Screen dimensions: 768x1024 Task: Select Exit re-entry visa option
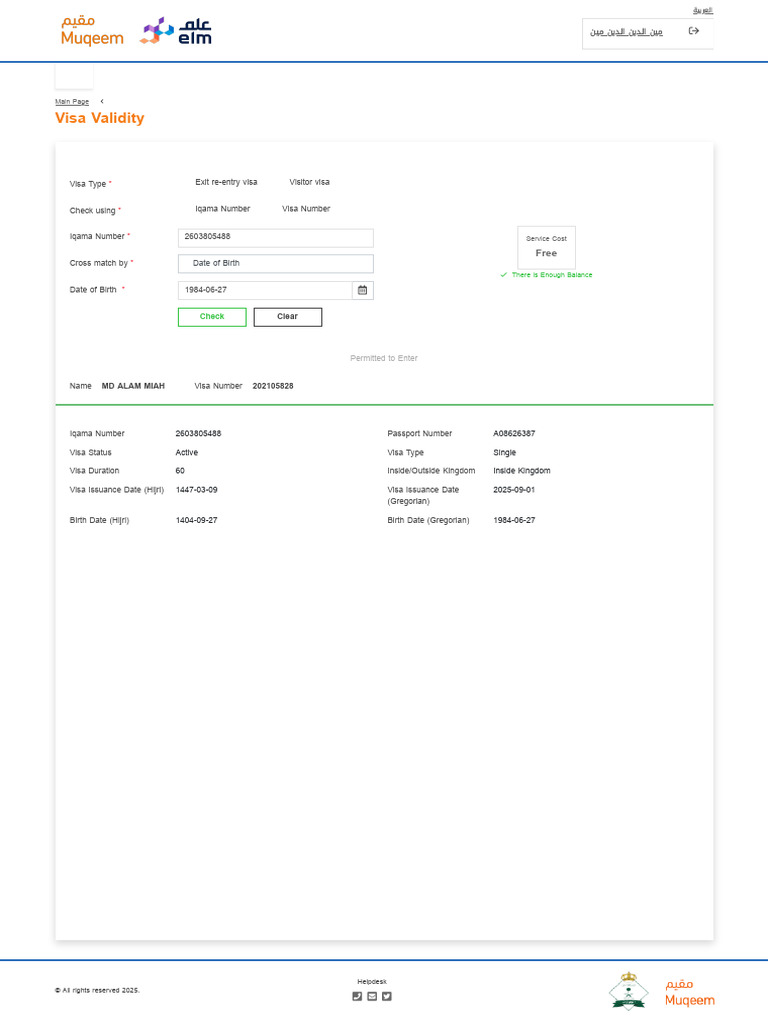[x=226, y=182]
